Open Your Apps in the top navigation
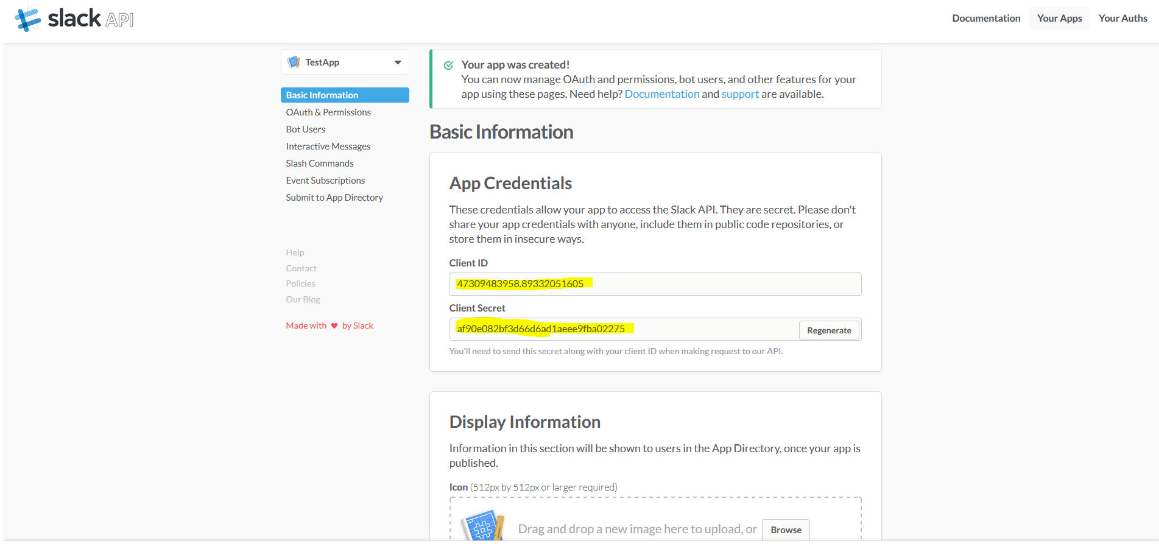The image size is (1159, 544). 1059,18
